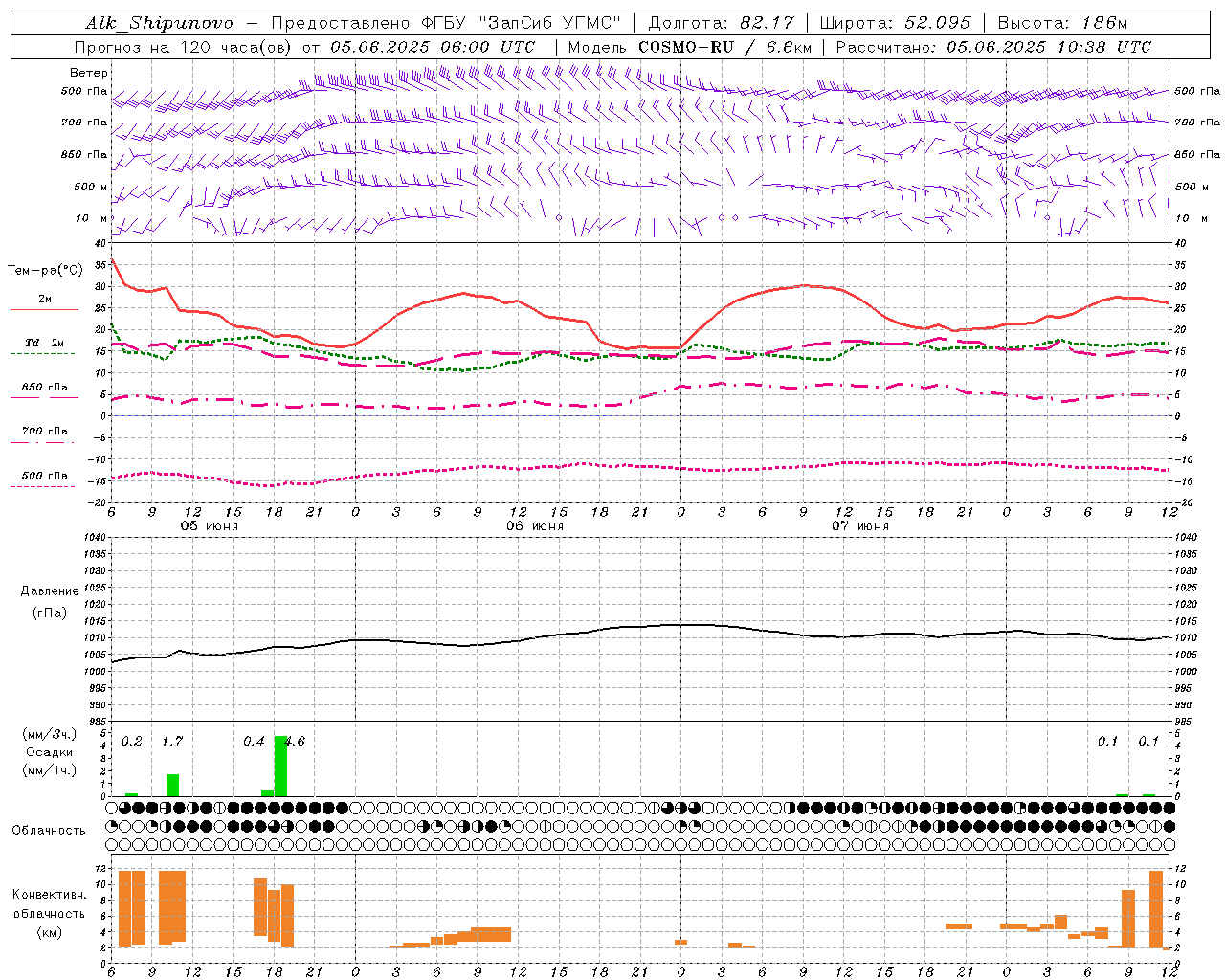Click the 05 июня date label
This screenshot has width=1225, height=980.
pyautogui.click(x=210, y=526)
